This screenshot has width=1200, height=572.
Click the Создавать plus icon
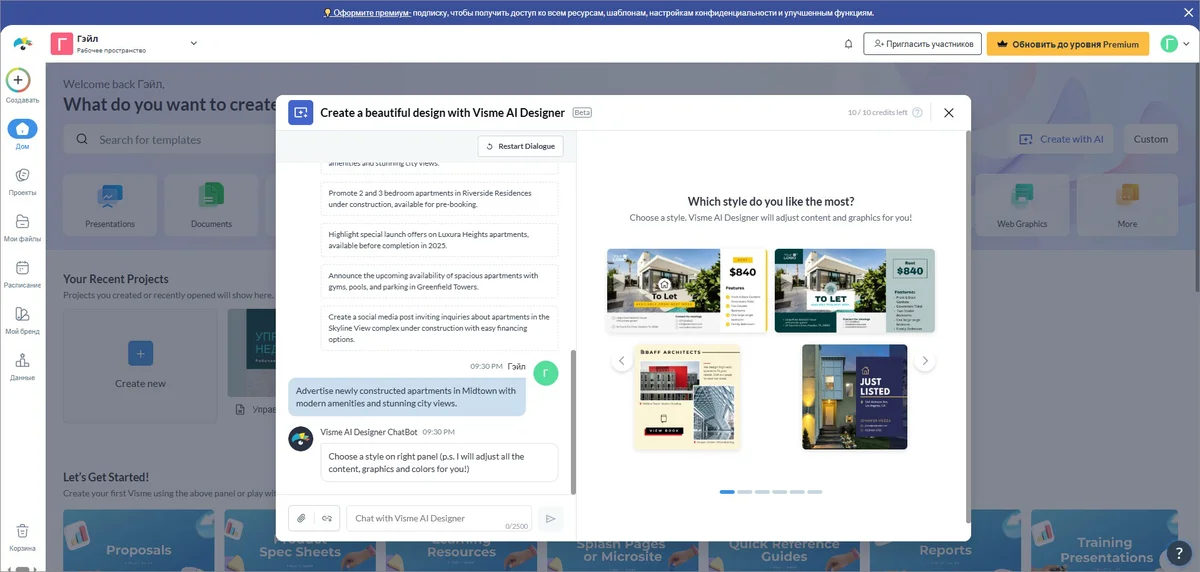pyautogui.click(x=18, y=80)
